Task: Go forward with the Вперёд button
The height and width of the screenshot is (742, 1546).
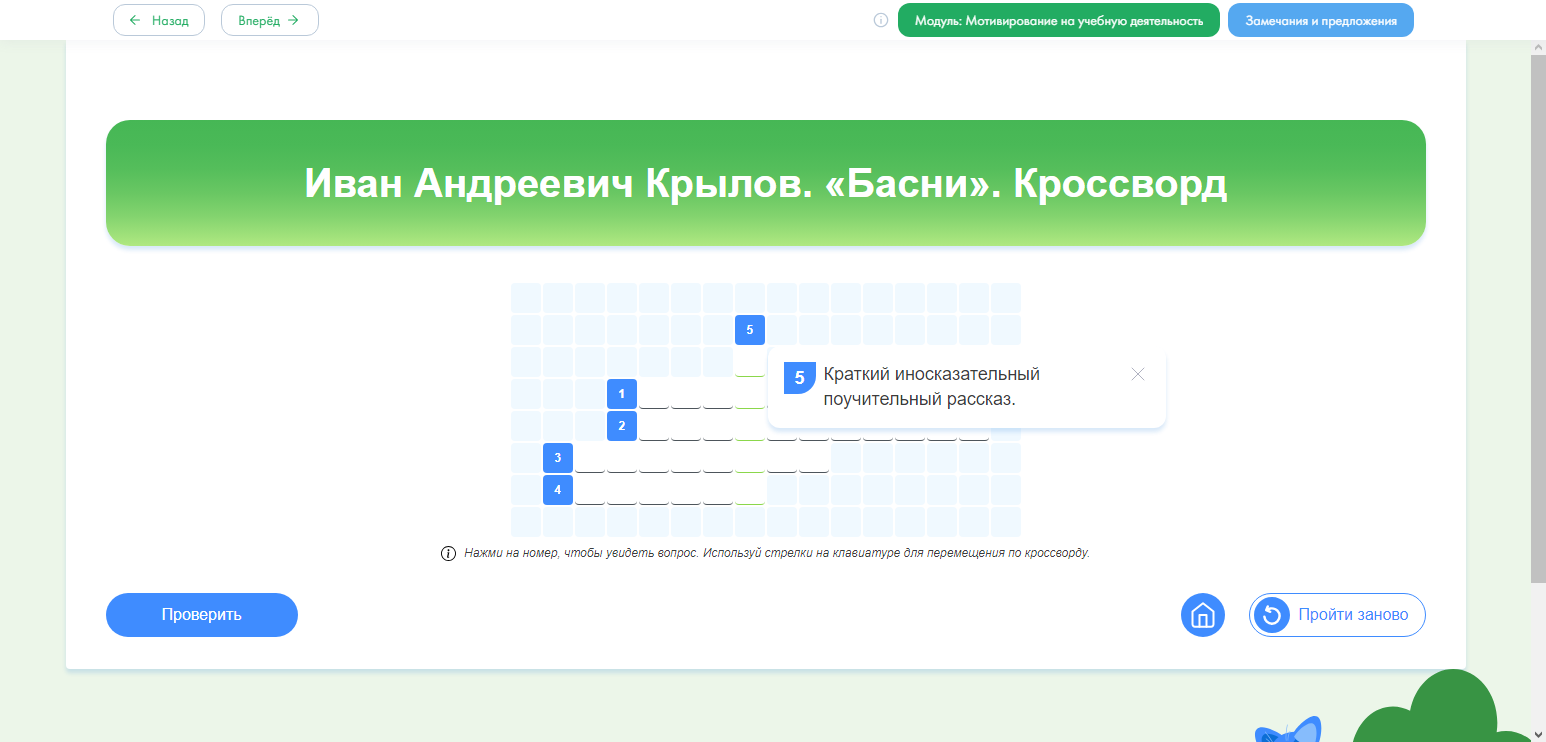Action: point(269,20)
